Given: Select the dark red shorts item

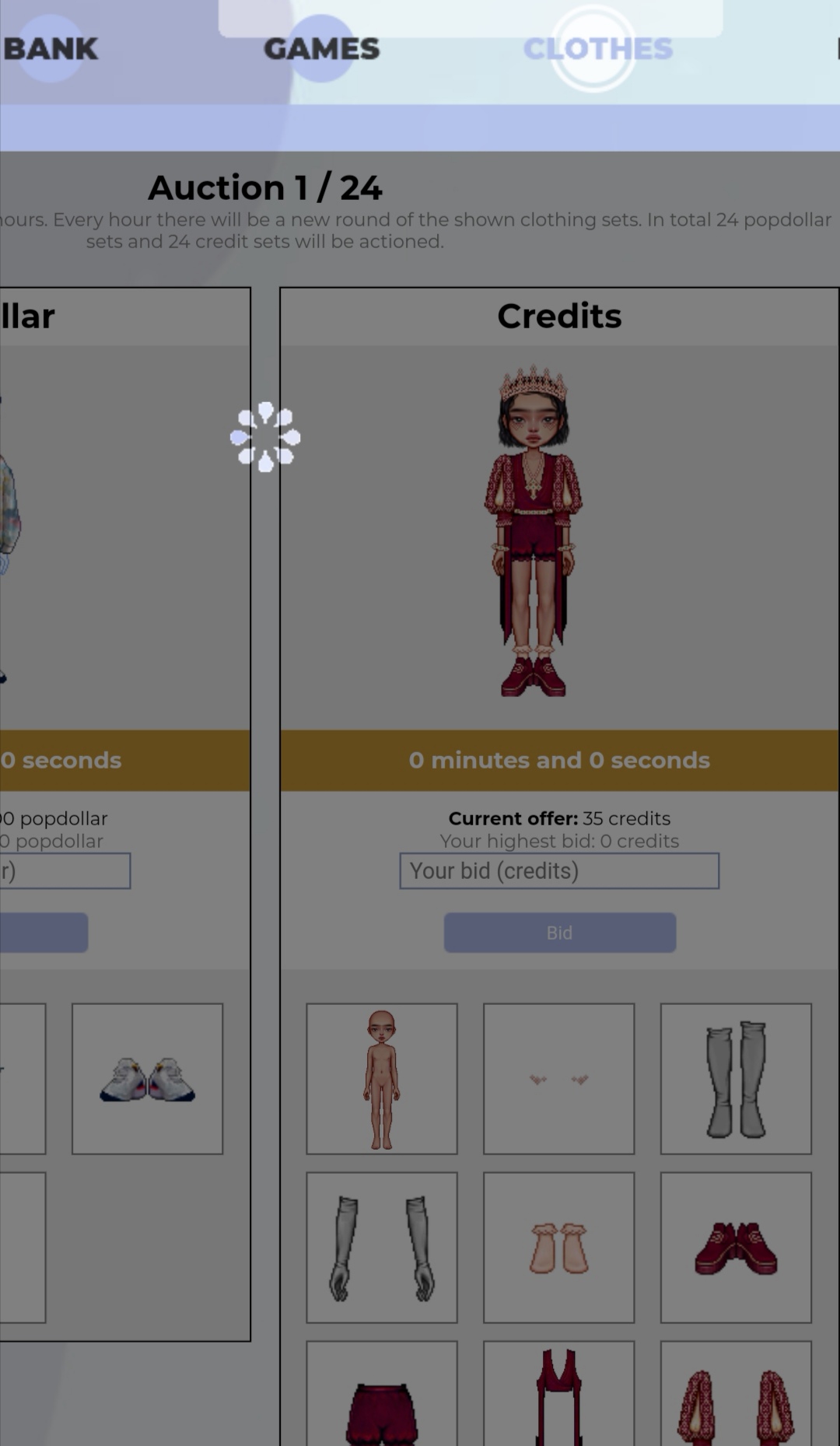Looking at the screenshot, I should (382, 1394).
